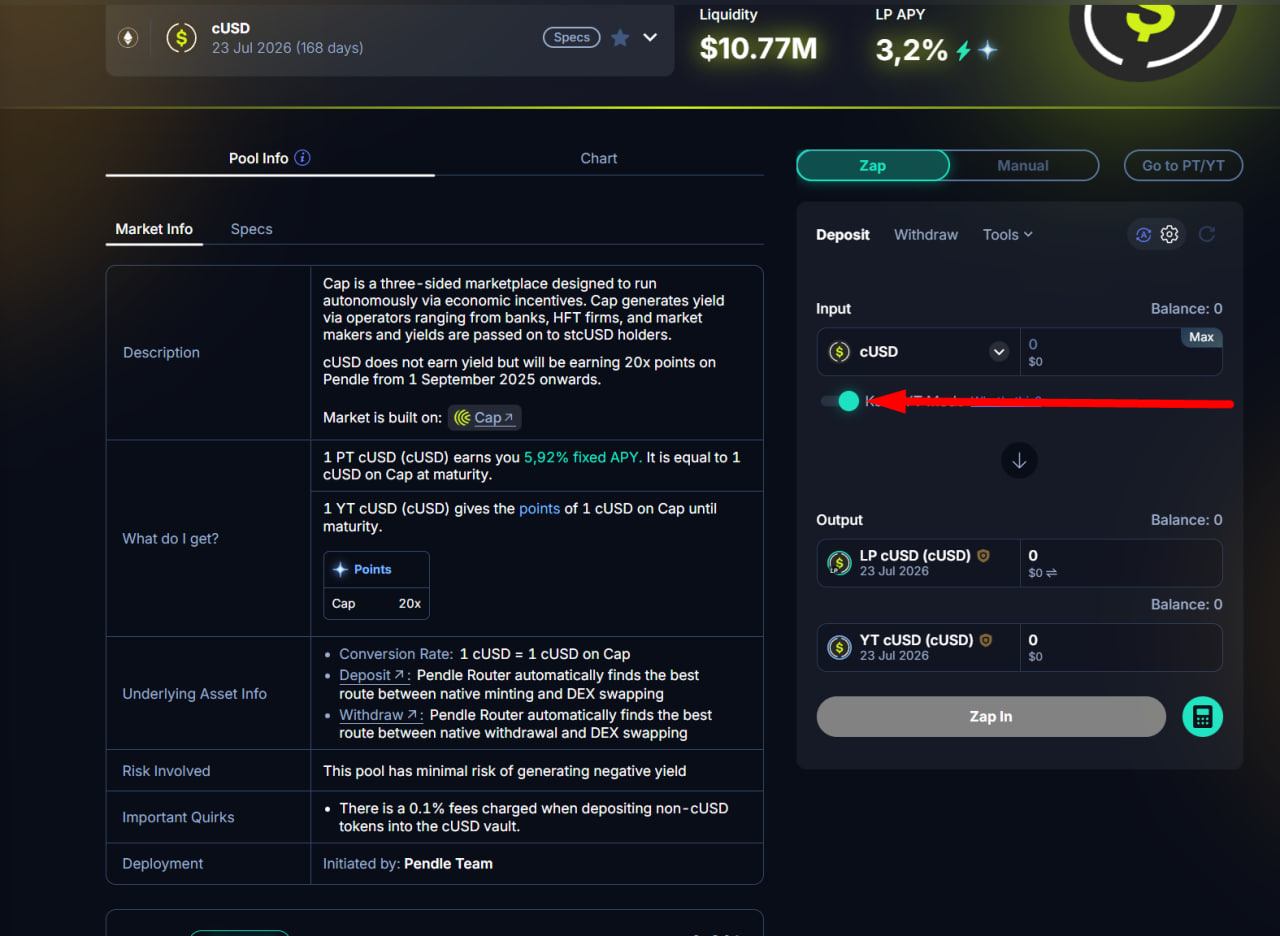Click the Input 'Balance: 0' label

click(x=1186, y=309)
